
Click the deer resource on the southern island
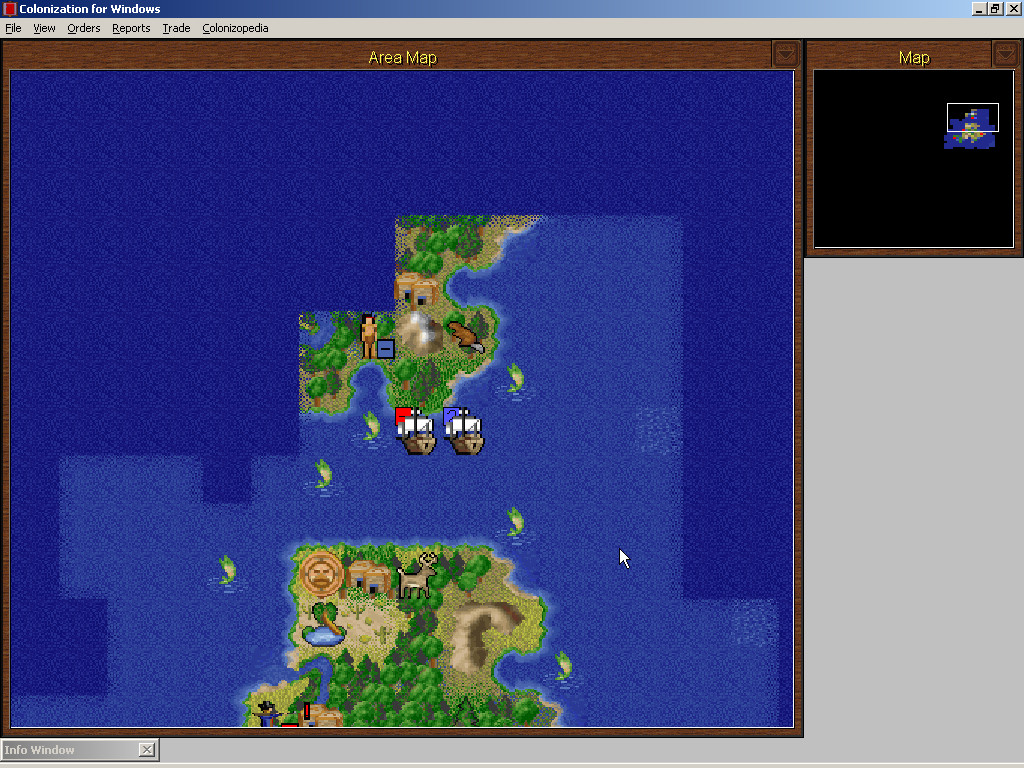click(418, 575)
